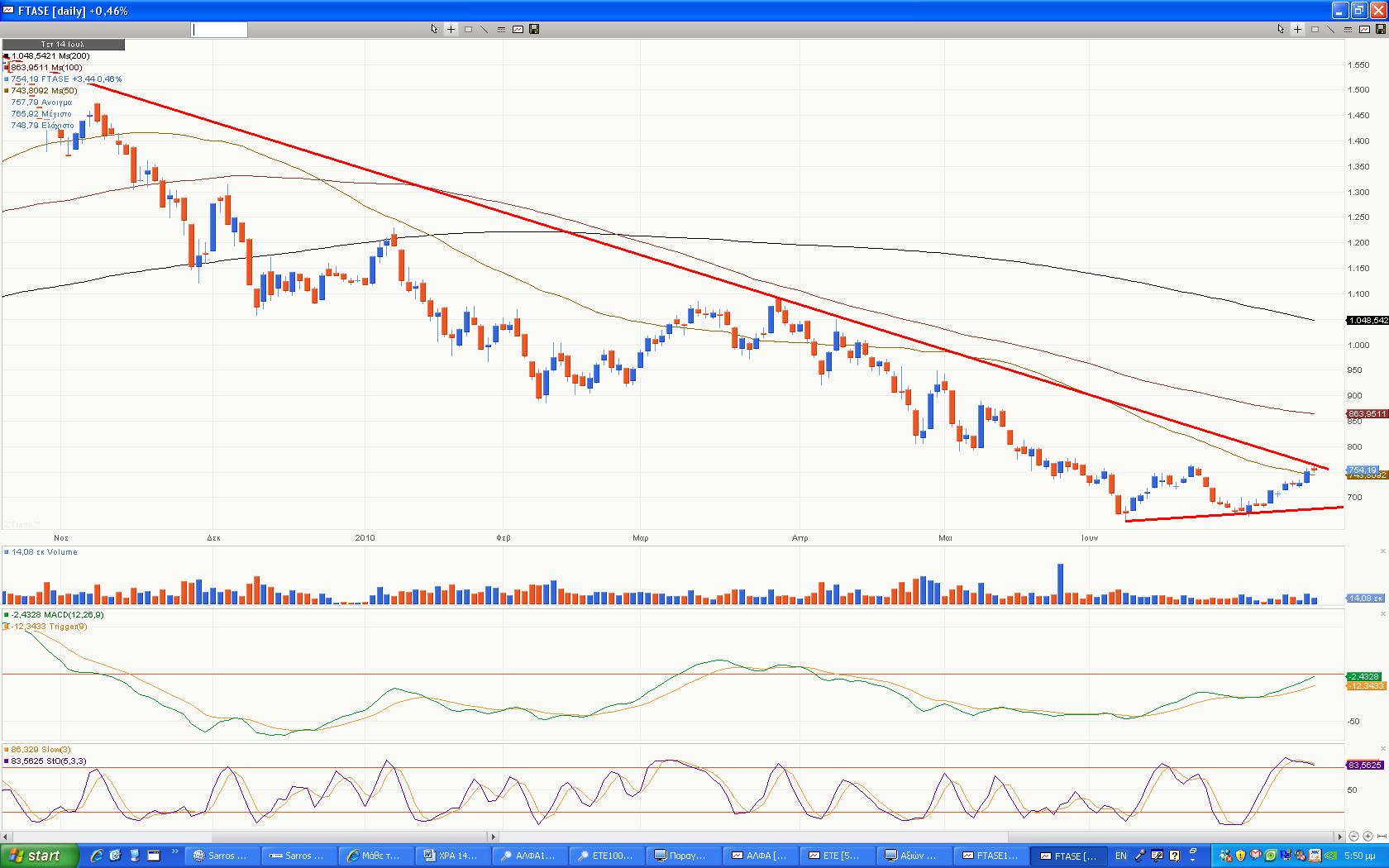
Task: Open the chart indicator icon in the left toolbar
Action: [x=518, y=29]
